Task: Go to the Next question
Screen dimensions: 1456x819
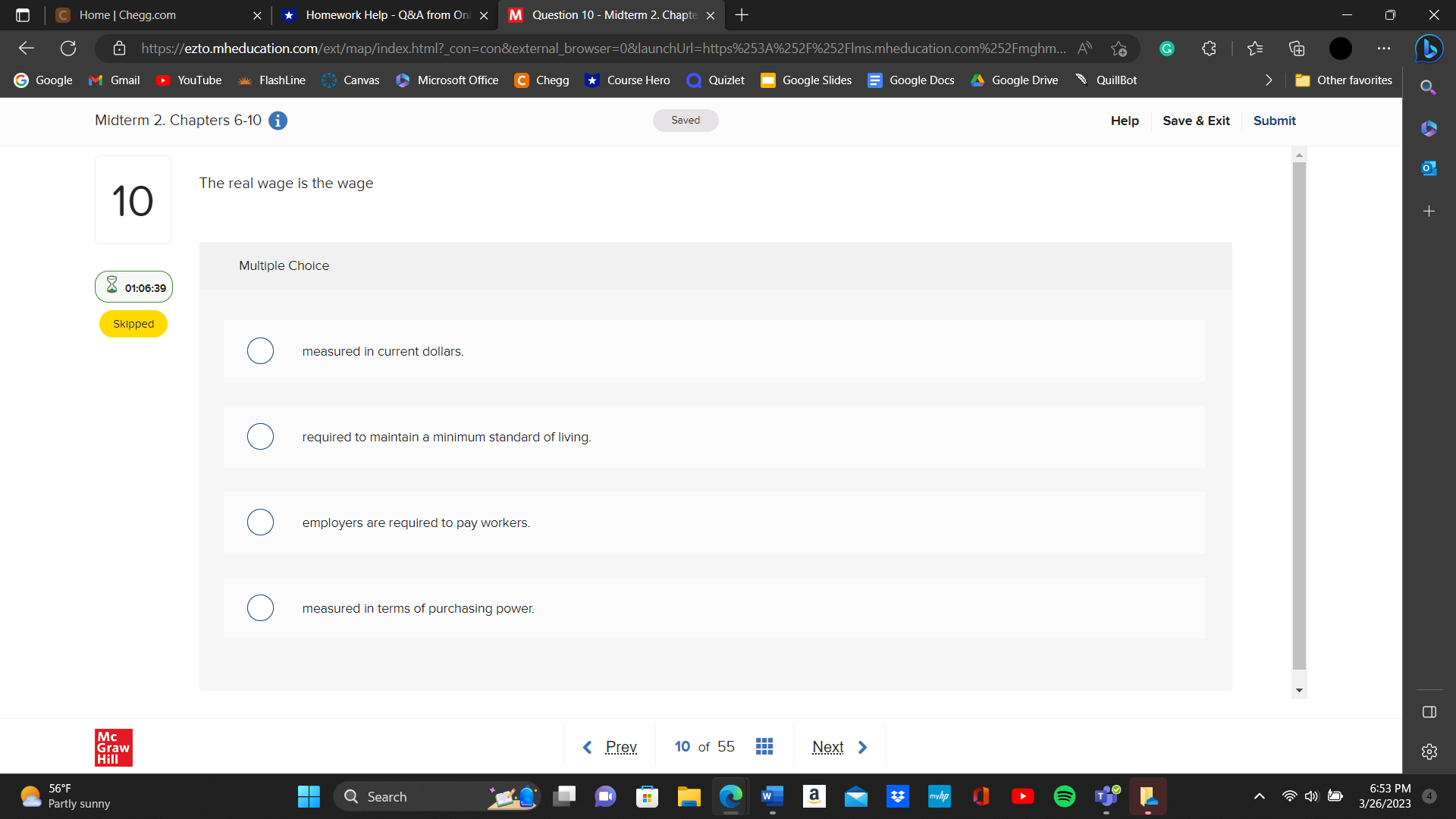Action: pos(828,746)
